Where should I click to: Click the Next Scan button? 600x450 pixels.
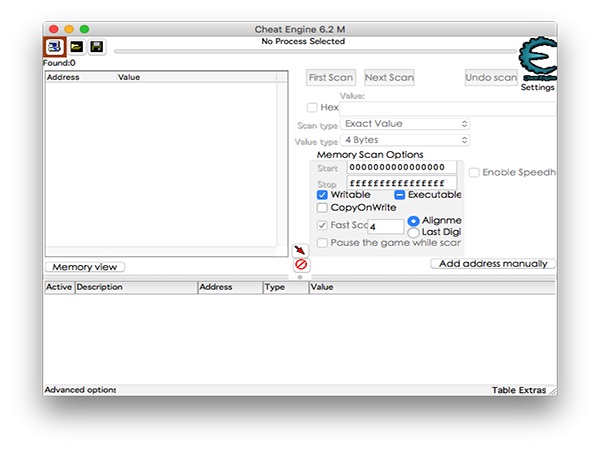[389, 78]
